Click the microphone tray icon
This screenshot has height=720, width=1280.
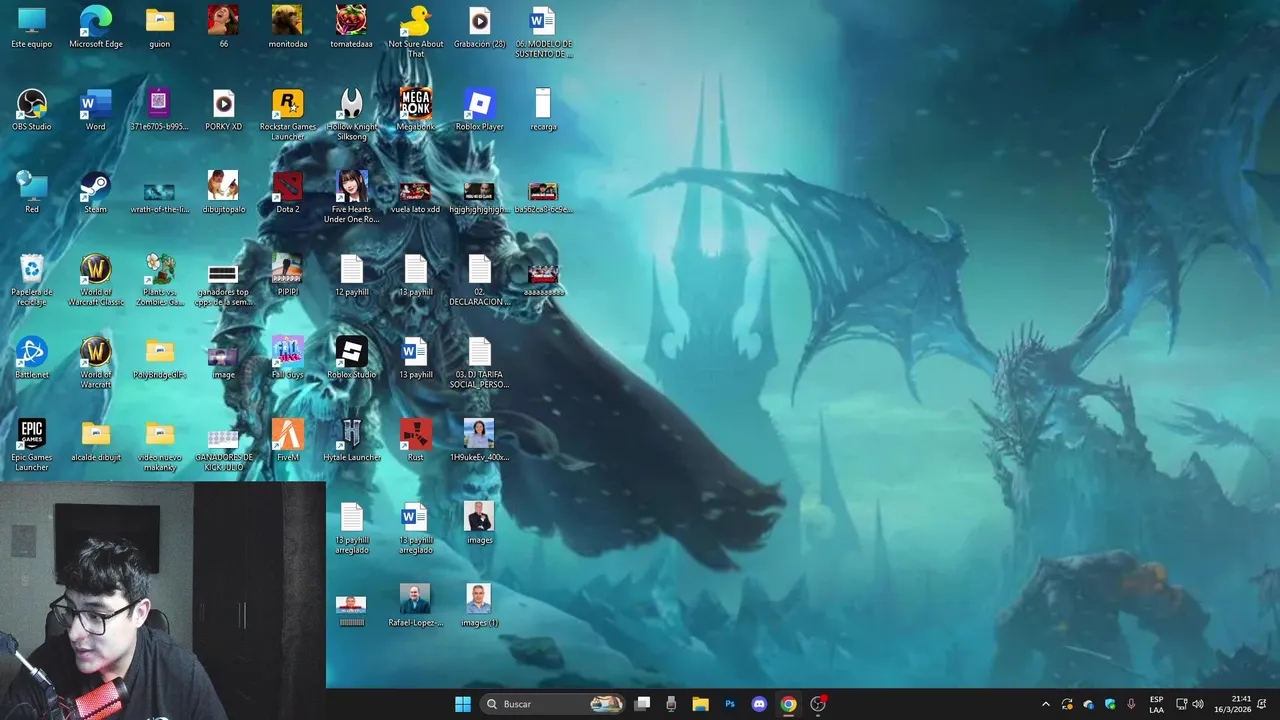(1131, 704)
